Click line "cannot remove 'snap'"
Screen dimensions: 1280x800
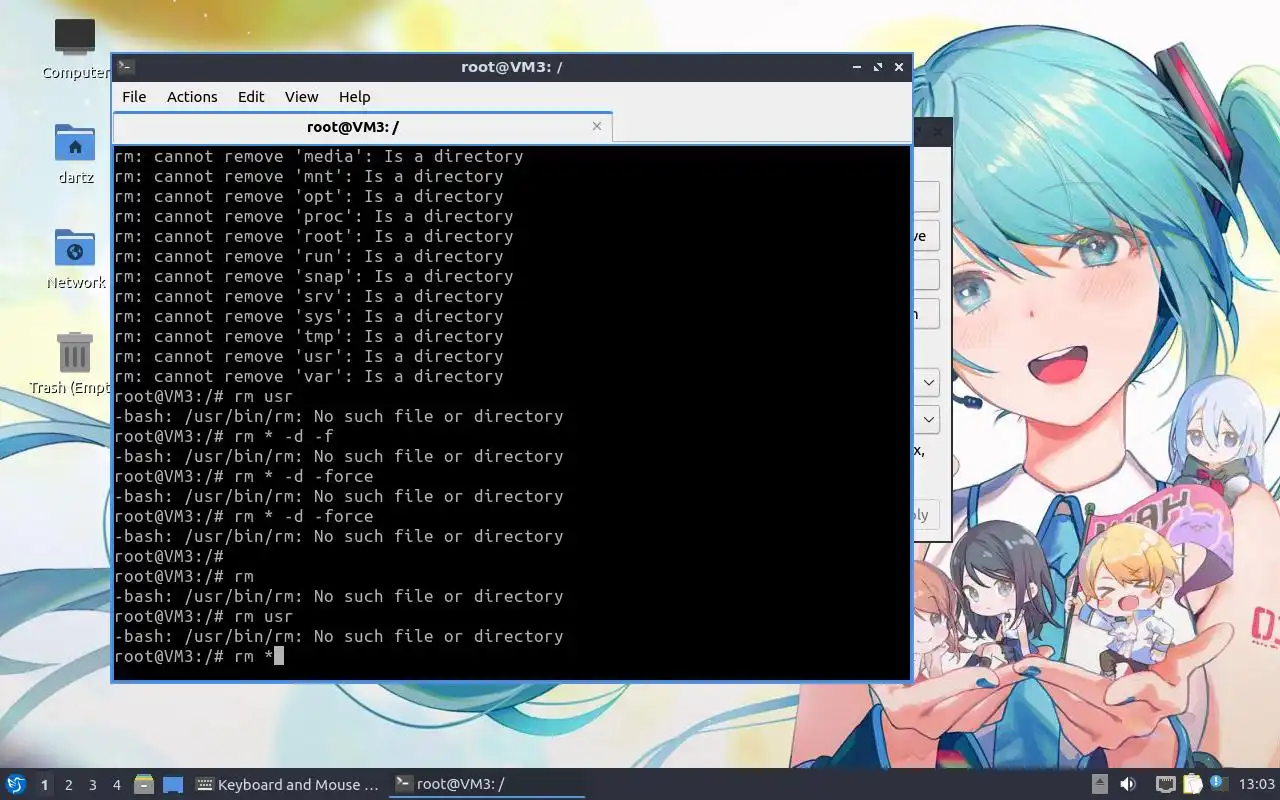(x=314, y=276)
